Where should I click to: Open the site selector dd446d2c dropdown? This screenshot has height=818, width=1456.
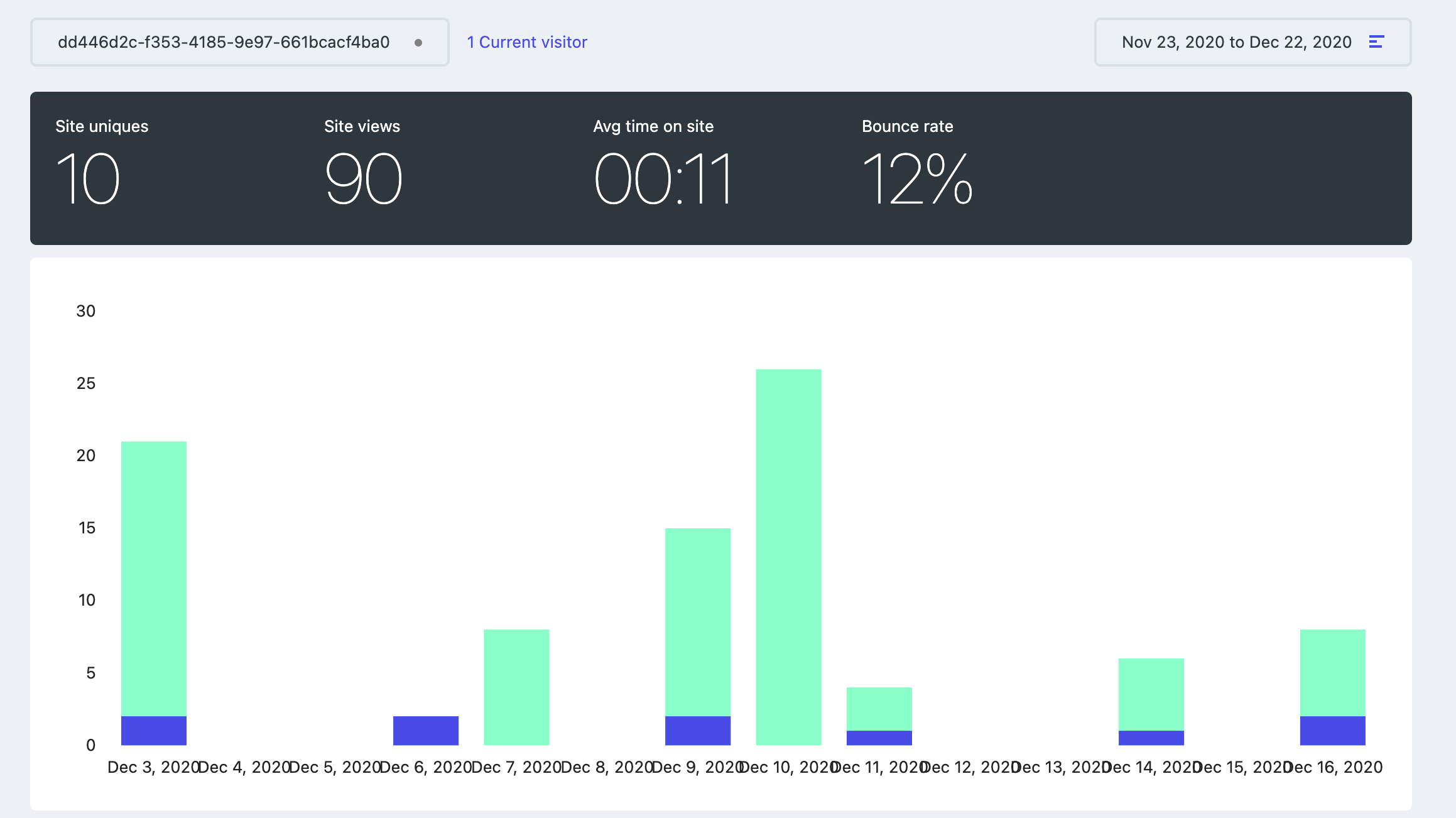pos(224,42)
